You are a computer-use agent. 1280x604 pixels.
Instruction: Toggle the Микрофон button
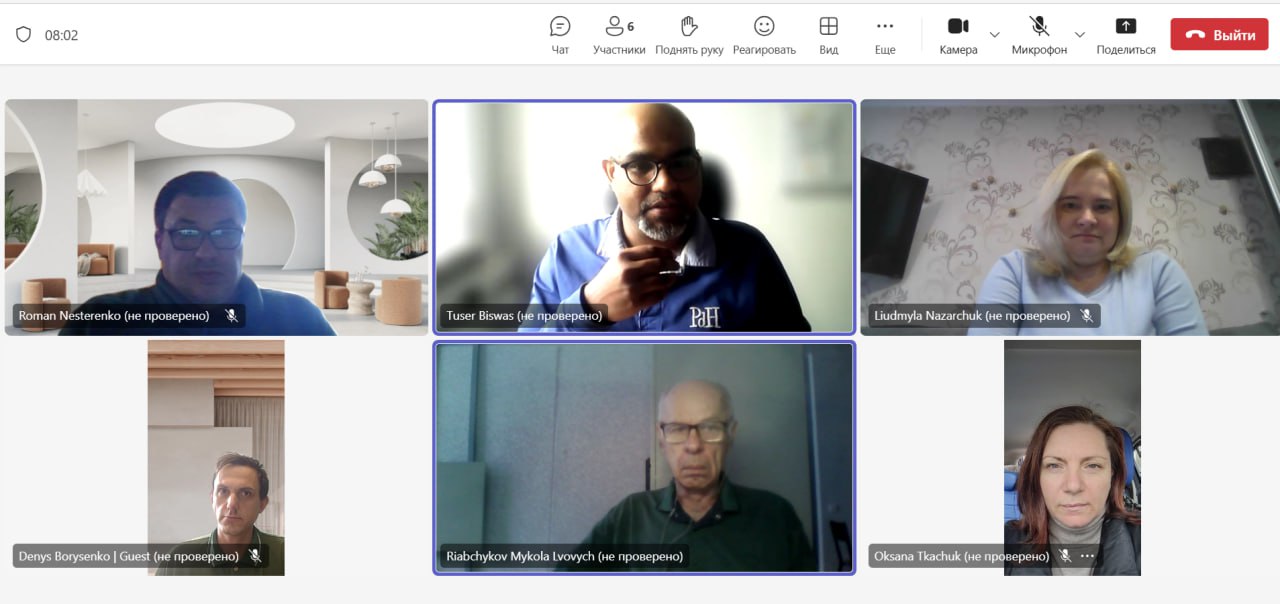(1039, 35)
